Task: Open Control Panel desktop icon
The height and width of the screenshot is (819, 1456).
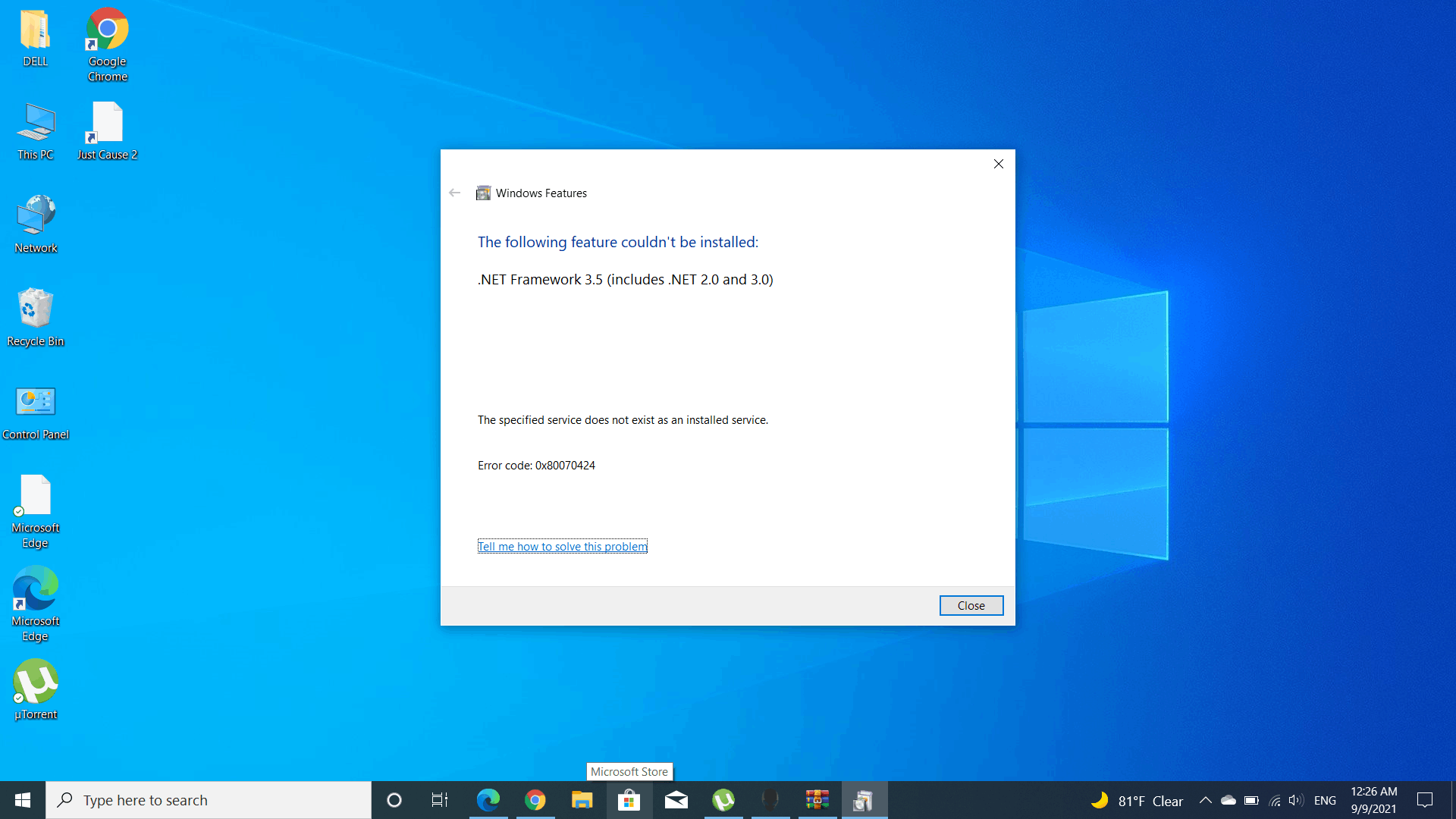Action: [35, 411]
